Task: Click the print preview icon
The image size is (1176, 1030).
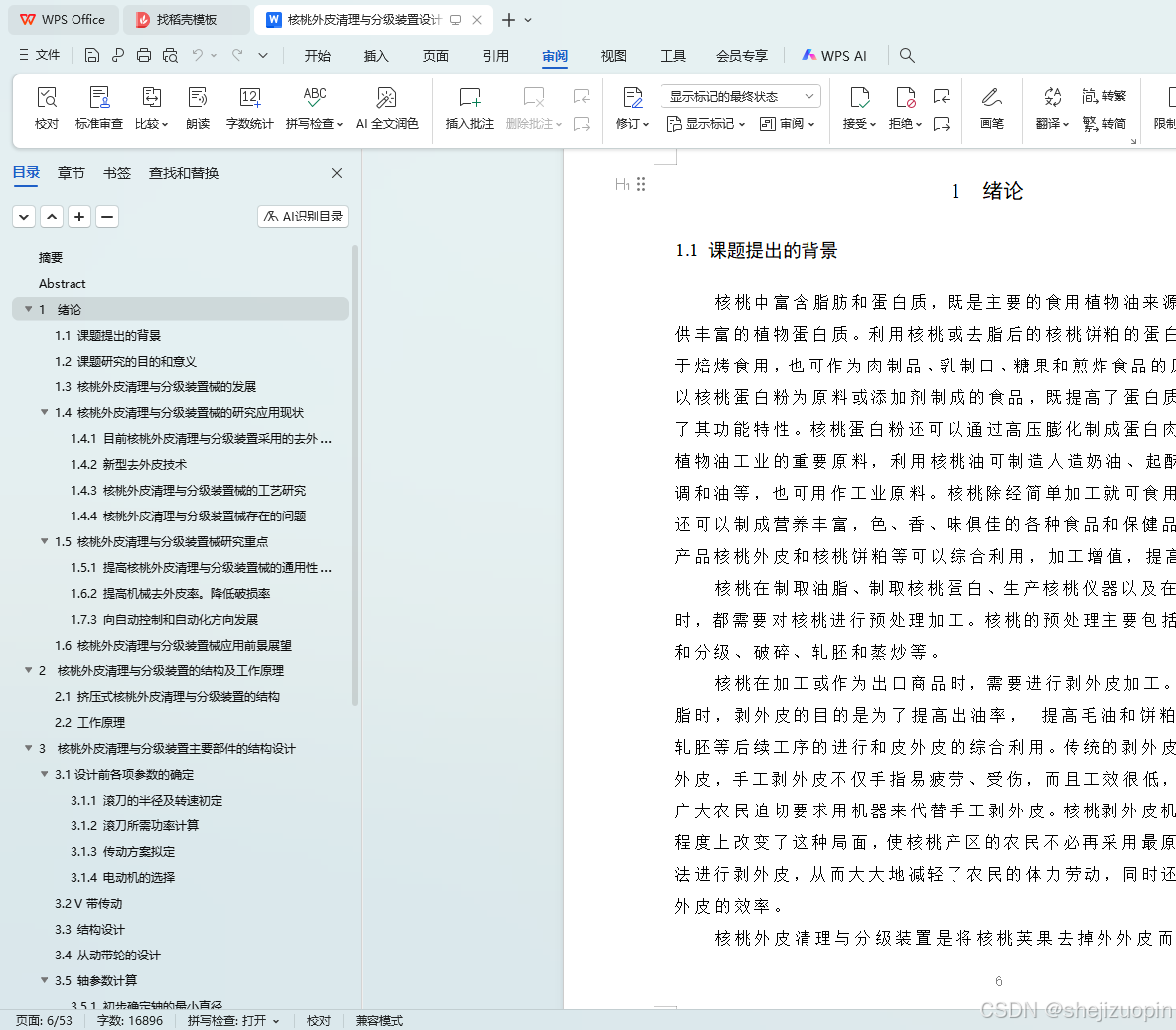Action: click(170, 55)
